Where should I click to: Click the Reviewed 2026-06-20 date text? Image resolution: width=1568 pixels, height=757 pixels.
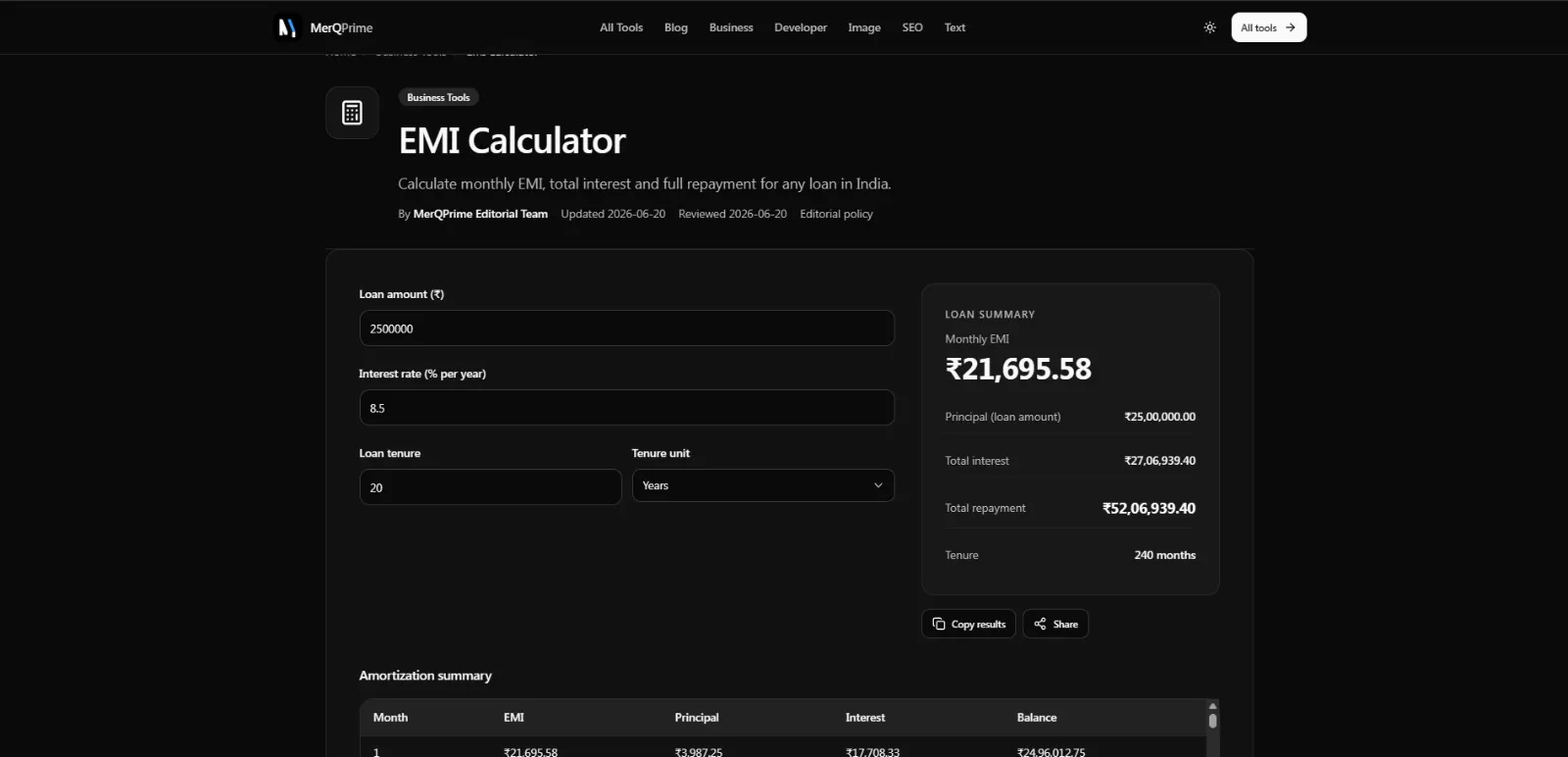732,214
